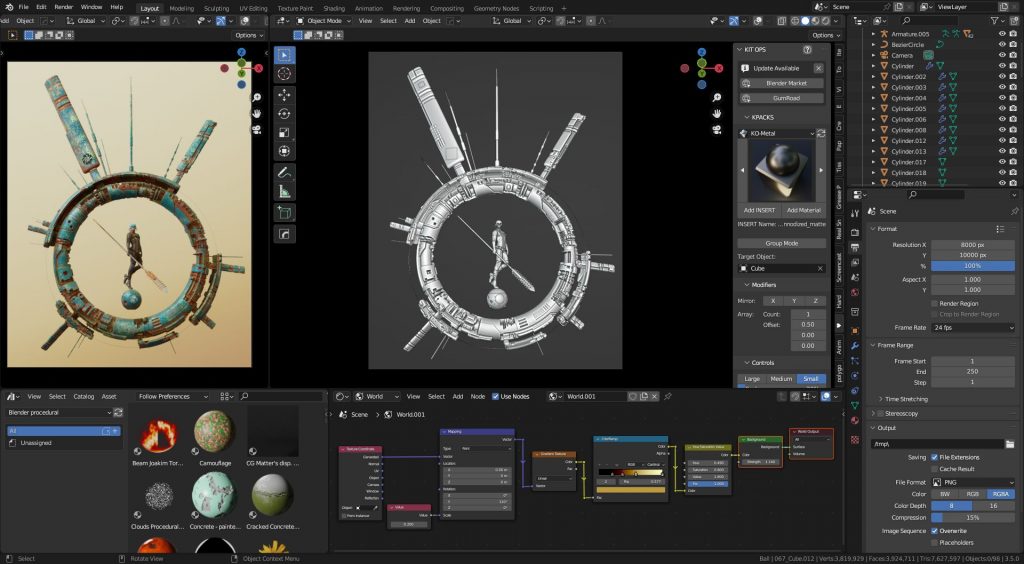Click Blender Market button

point(782,84)
